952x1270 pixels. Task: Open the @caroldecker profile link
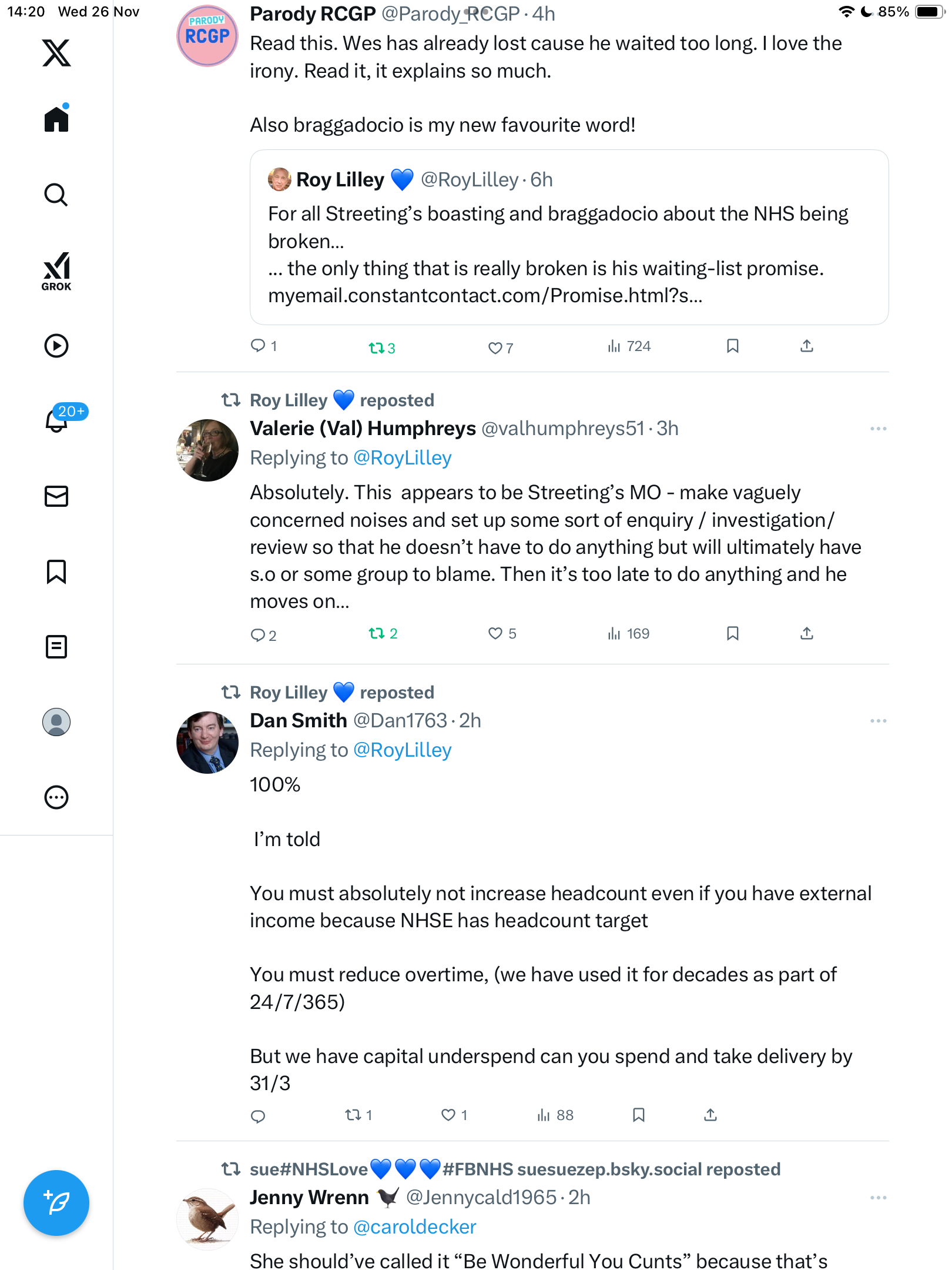click(x=414, y=1226)
